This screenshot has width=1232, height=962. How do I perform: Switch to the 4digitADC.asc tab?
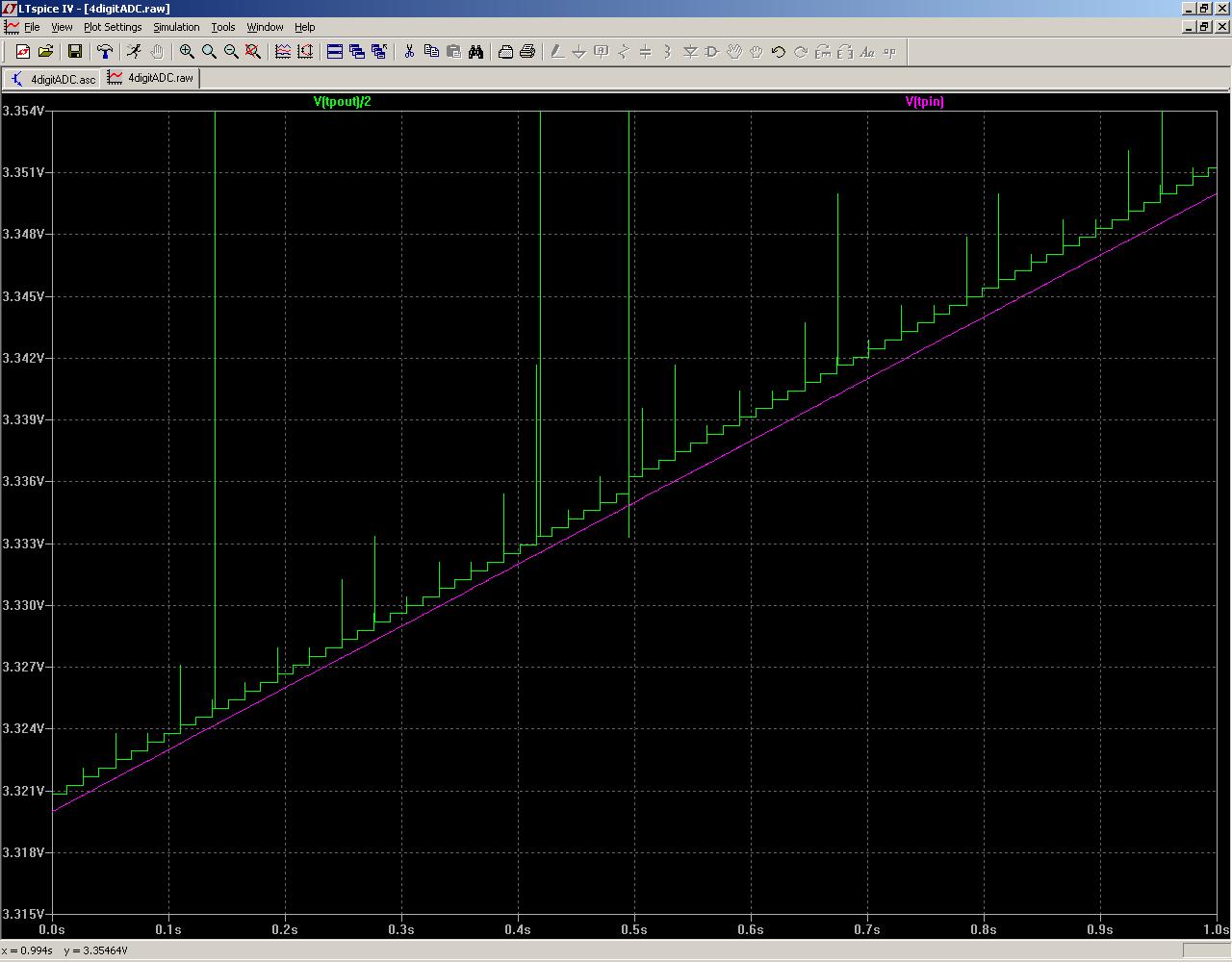(53, 79)
